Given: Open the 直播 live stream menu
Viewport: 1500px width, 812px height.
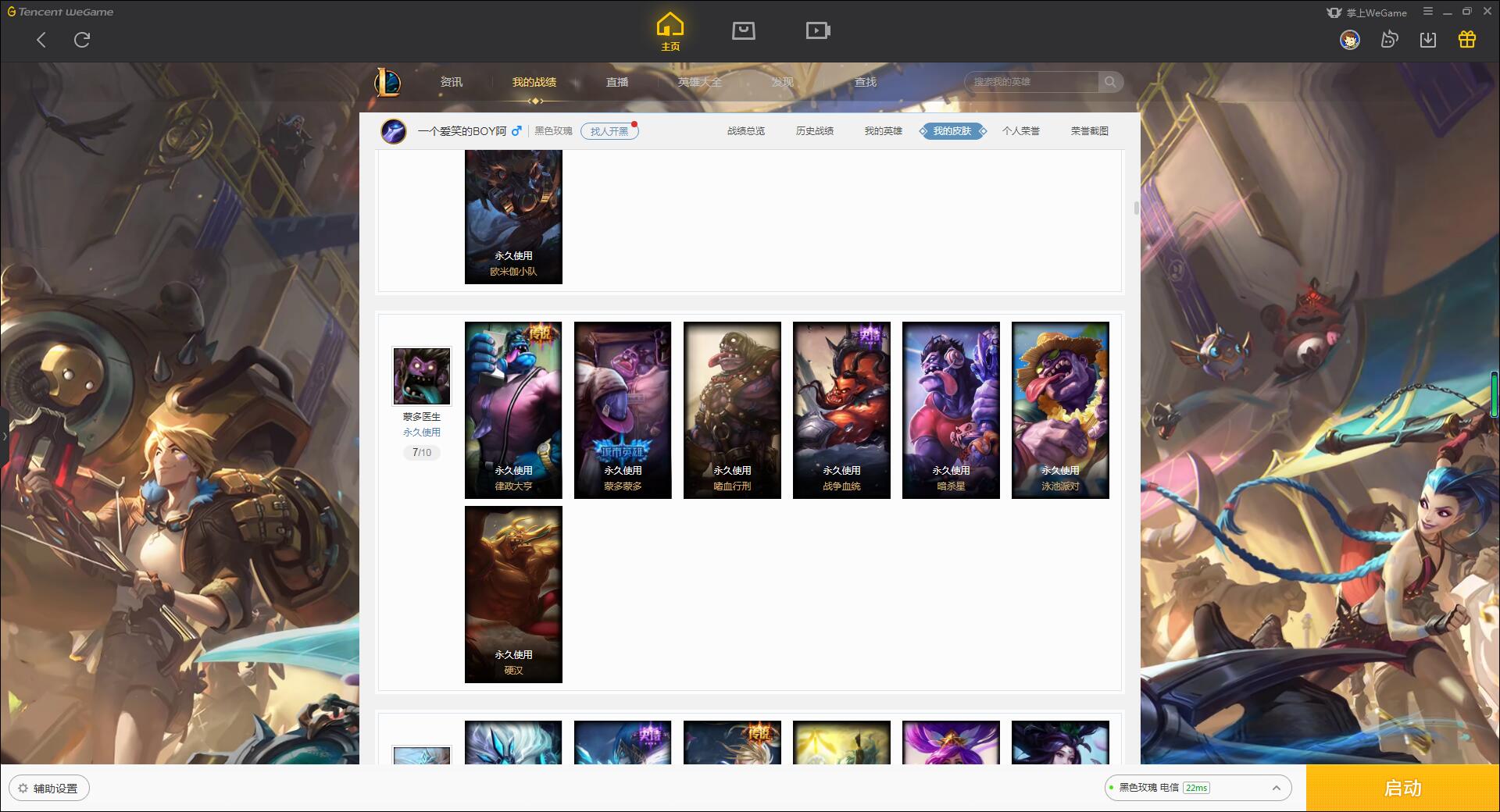Looking at the screenshot, I should click(x=617, y=82).
